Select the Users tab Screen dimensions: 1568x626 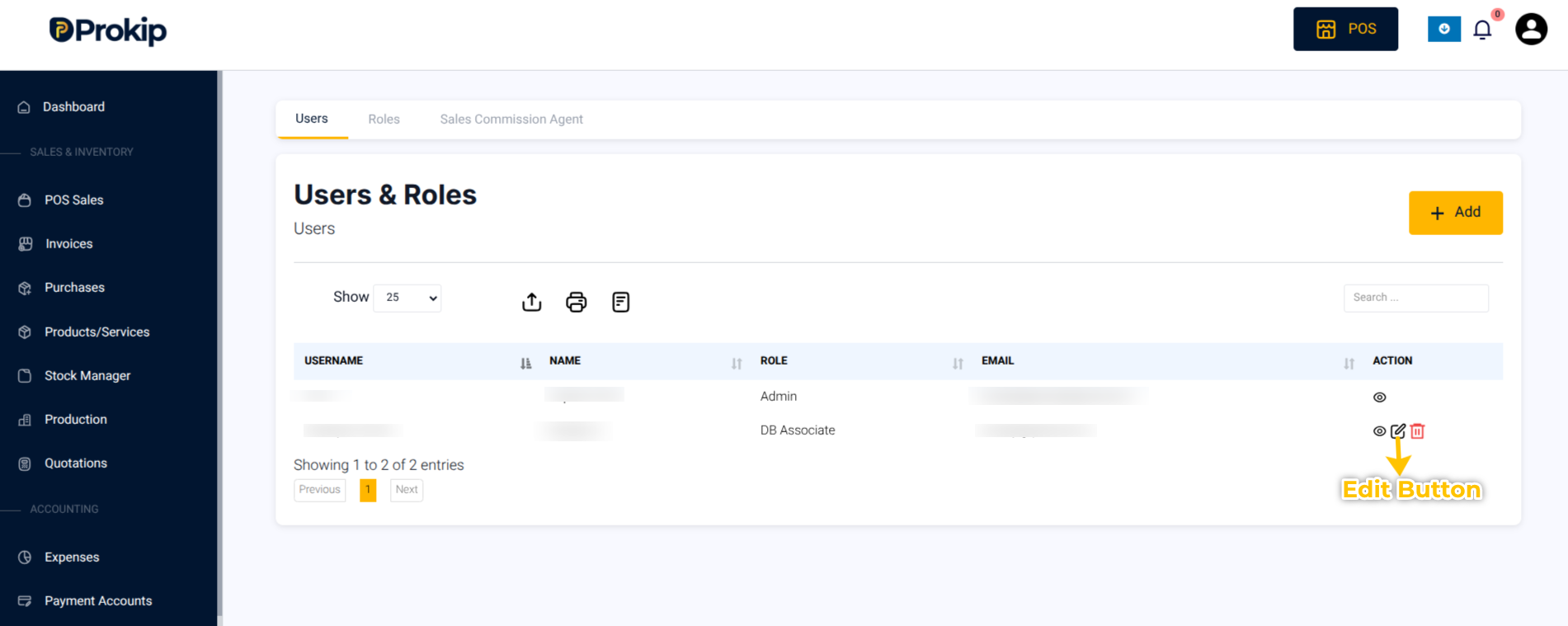coord(312,119)
